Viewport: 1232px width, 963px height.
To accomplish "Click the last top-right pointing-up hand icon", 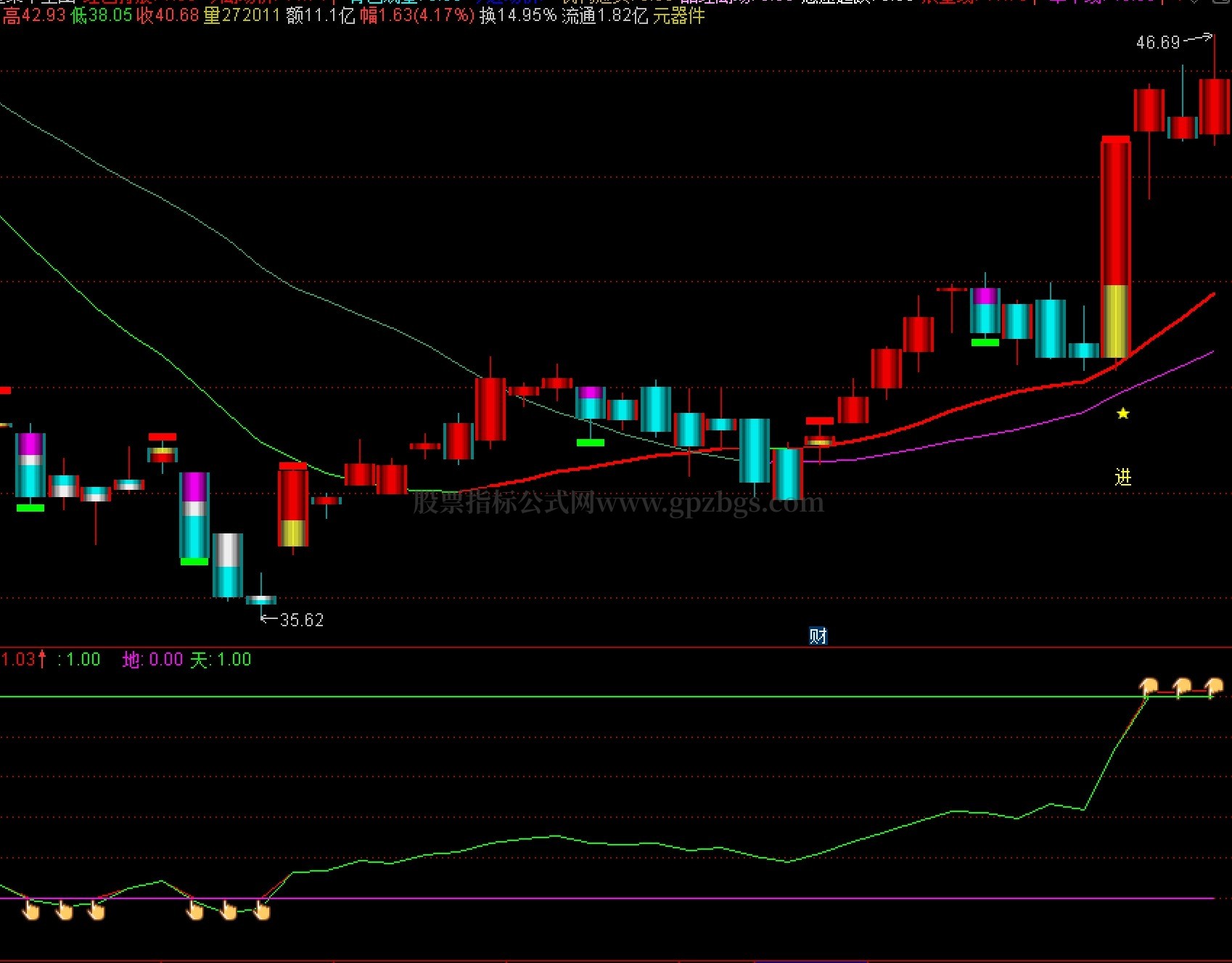I will (1214, 687).
